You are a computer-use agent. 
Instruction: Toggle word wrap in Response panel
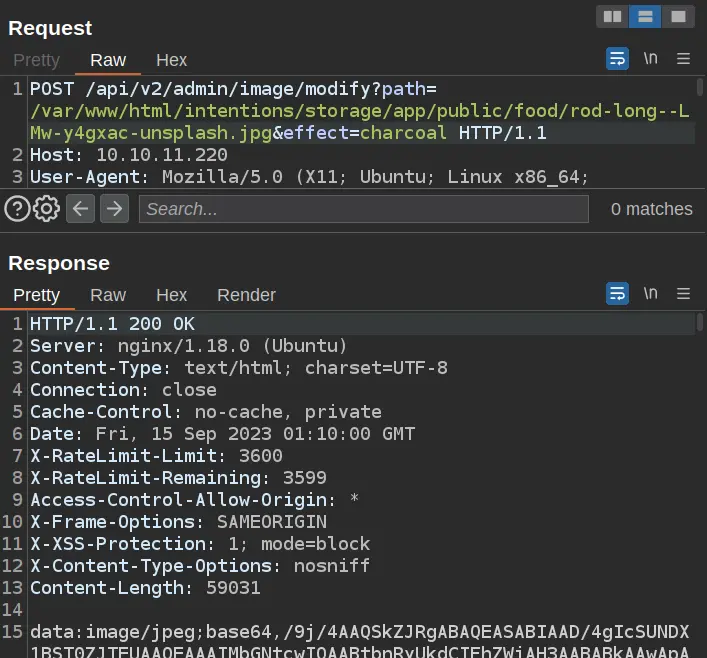617,294
